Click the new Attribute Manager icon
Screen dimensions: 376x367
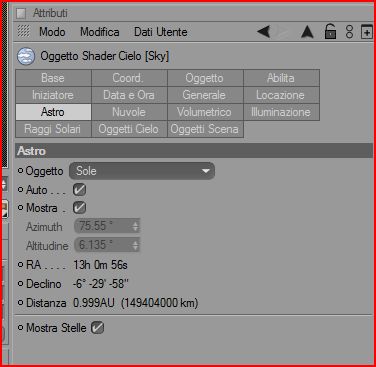(367, 32)
